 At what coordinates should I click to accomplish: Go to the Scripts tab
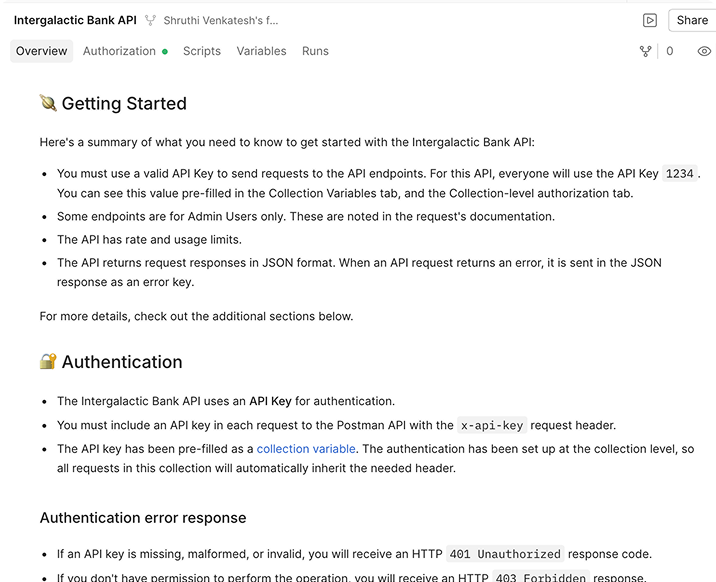pos(202,51)
